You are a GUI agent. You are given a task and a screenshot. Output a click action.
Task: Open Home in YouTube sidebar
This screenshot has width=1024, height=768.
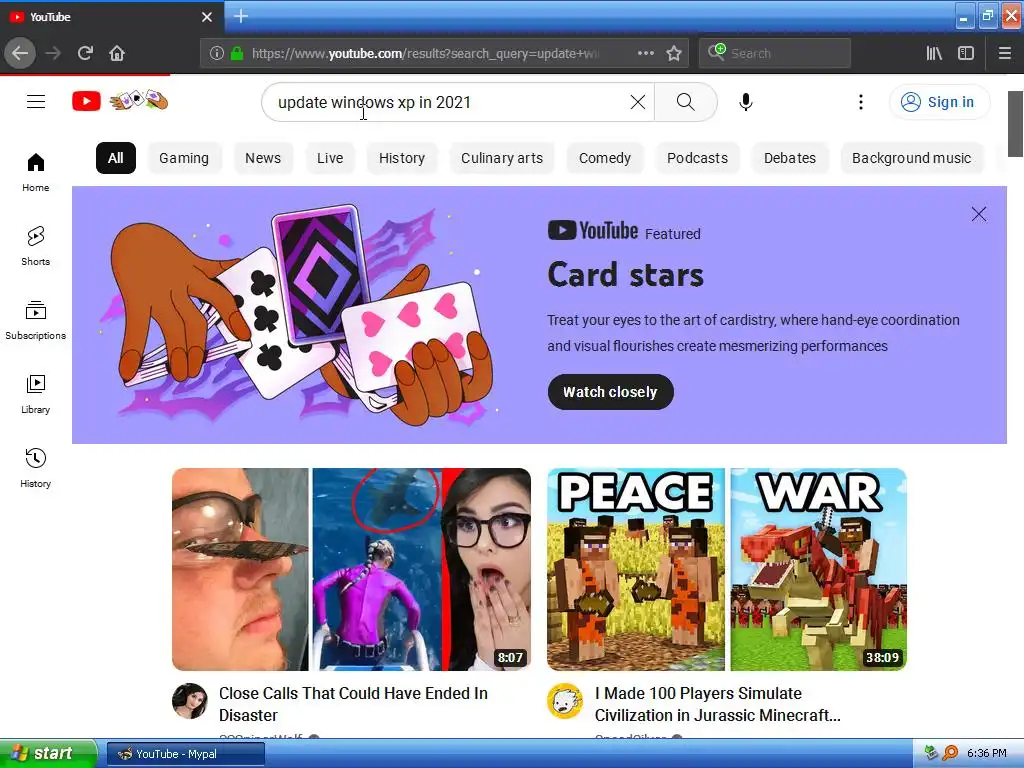point(36,172)
